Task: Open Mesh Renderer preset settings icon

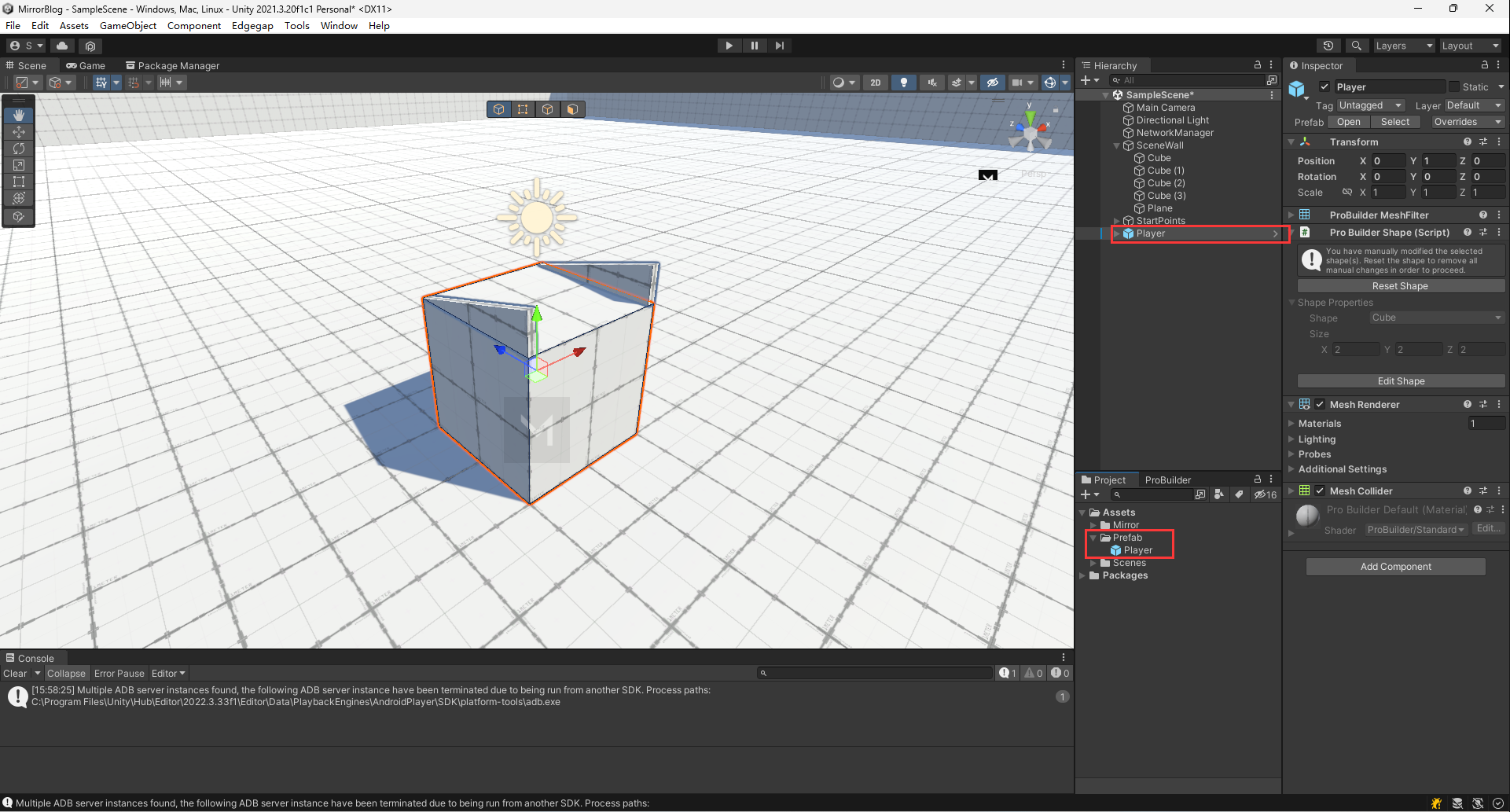Action: click(x=1483, y=404)
